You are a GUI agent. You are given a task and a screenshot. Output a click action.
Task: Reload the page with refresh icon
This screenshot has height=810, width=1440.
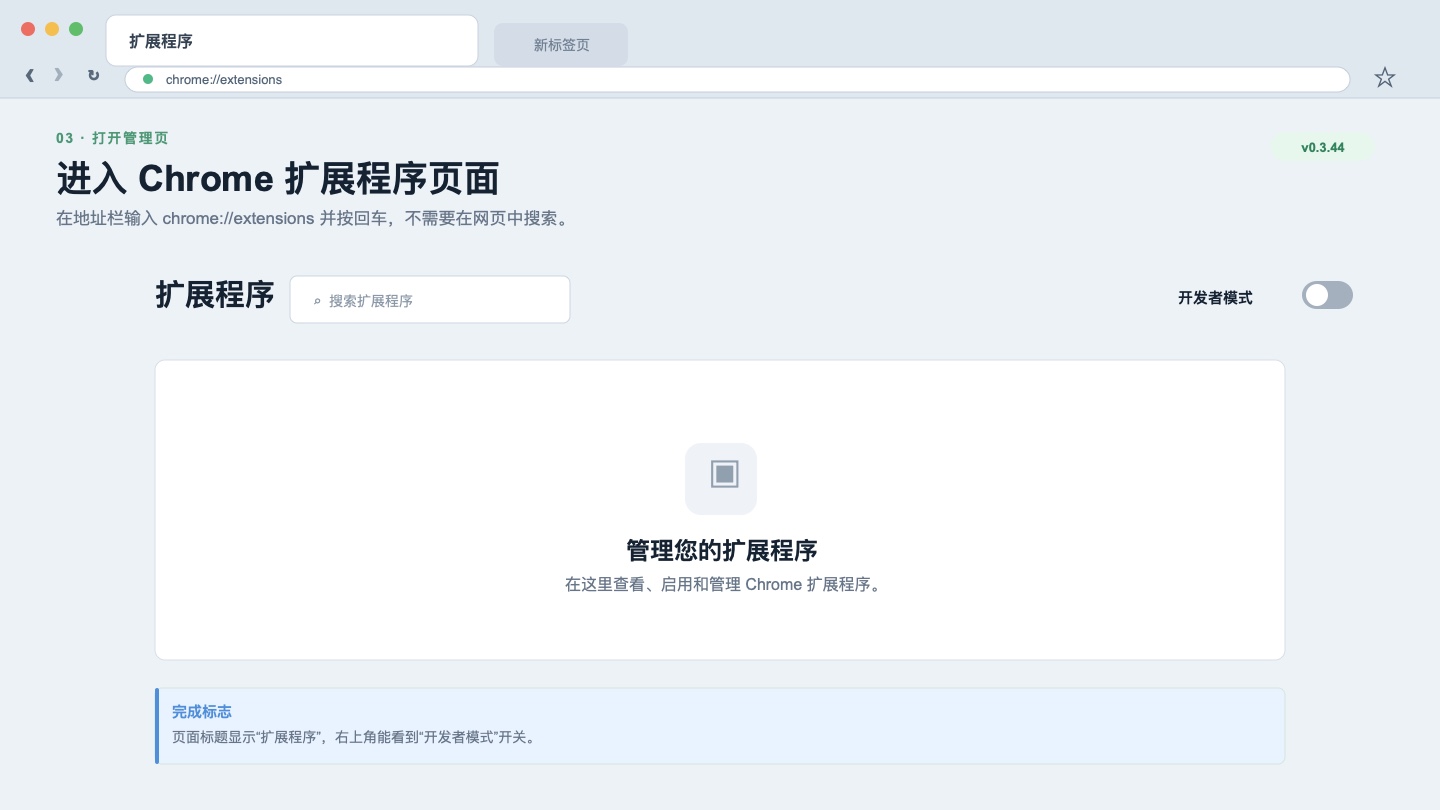93,75
